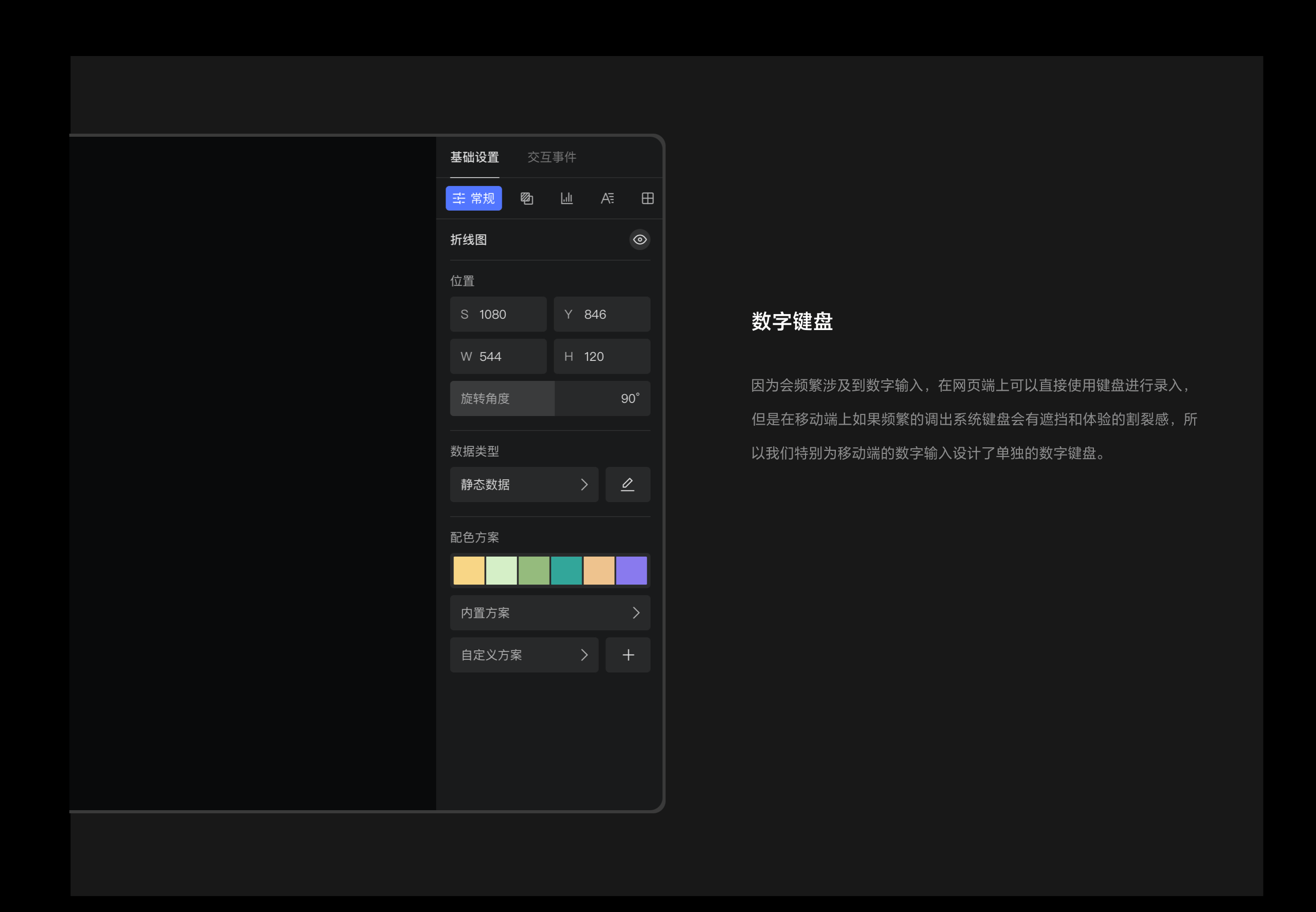Click the 位置 section label

[462, 281]
